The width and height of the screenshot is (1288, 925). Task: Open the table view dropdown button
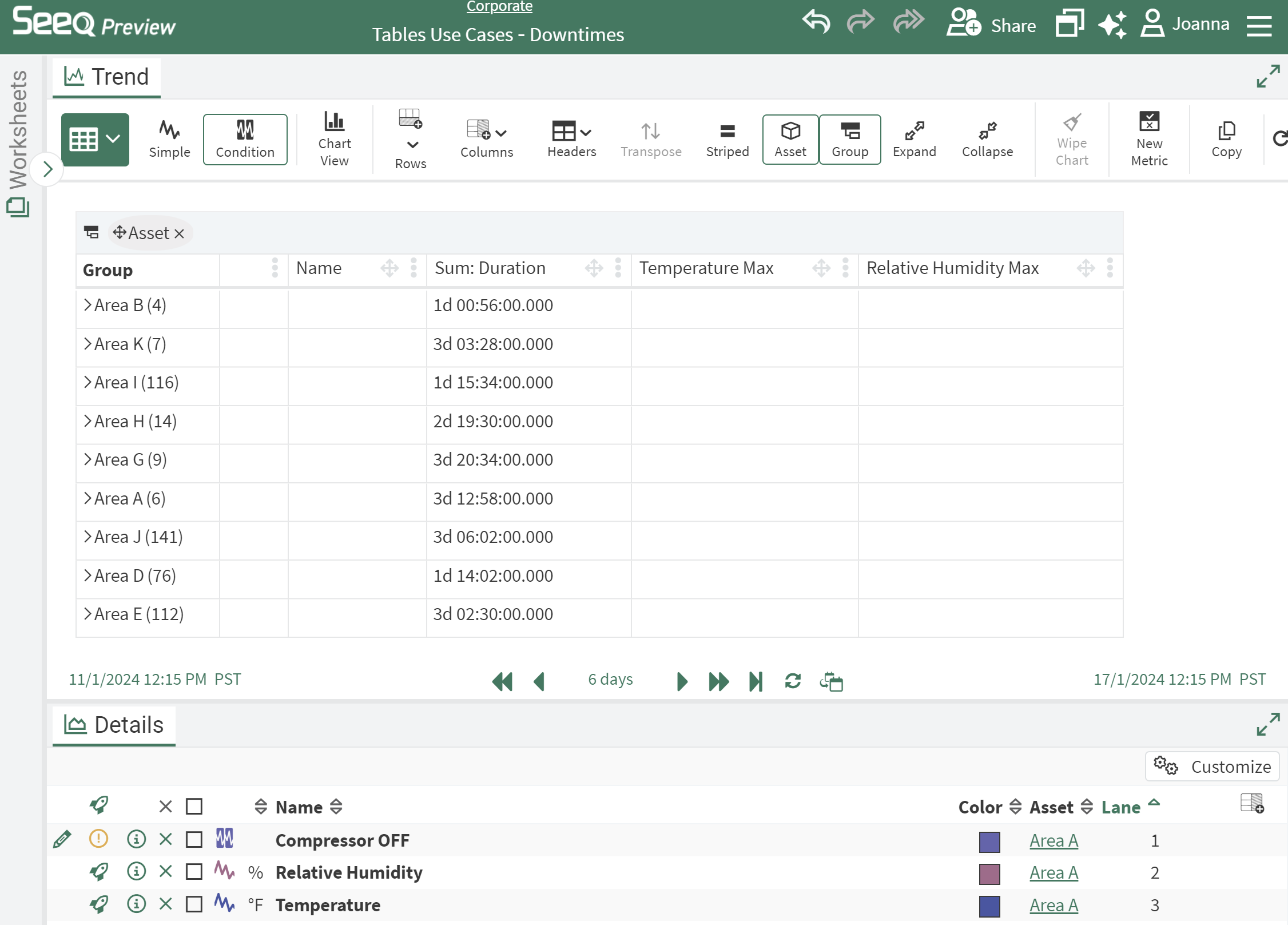click(95, 140)
